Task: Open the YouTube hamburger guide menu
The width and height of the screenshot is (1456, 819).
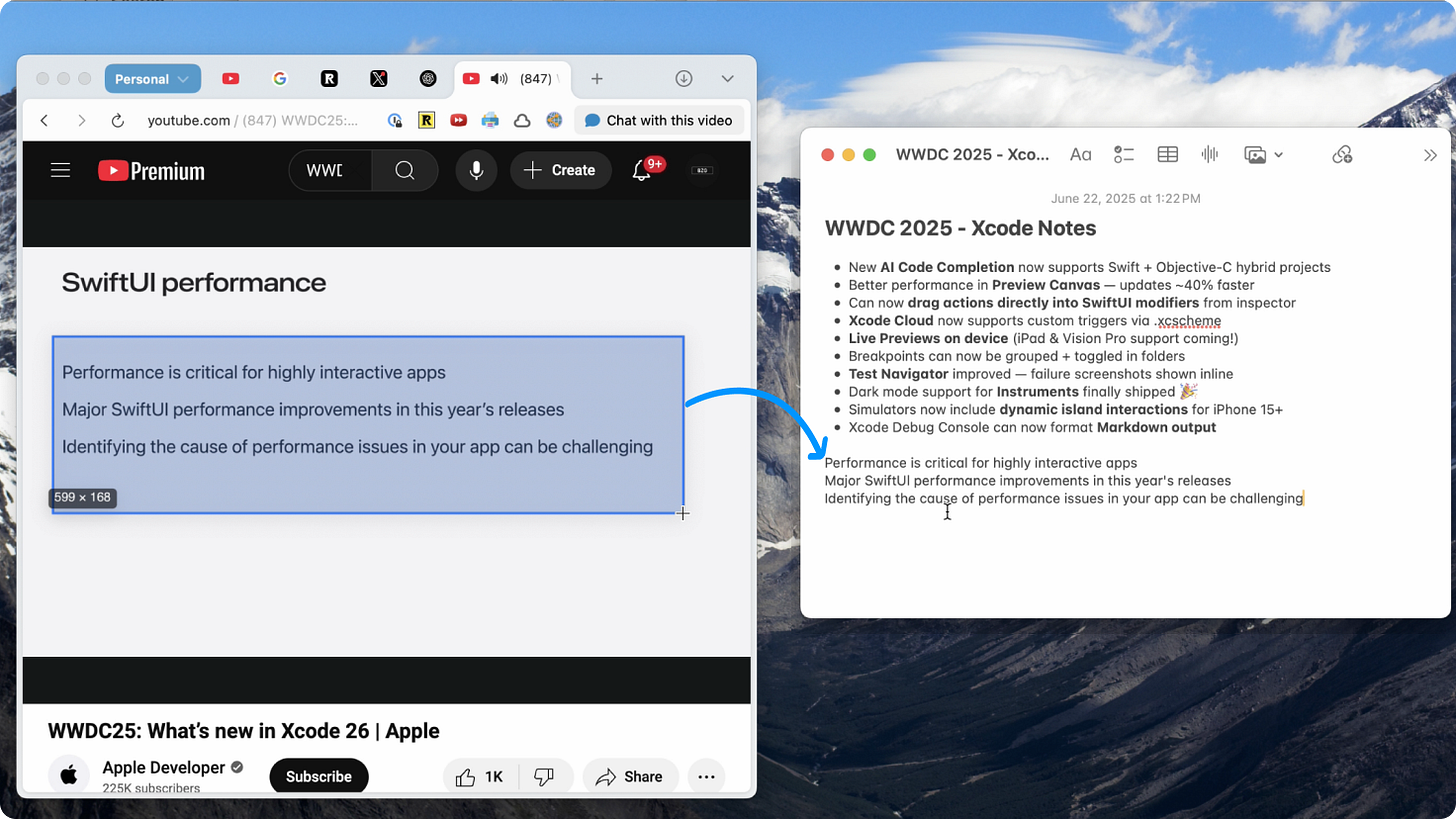Action: [x=60, y=170]
